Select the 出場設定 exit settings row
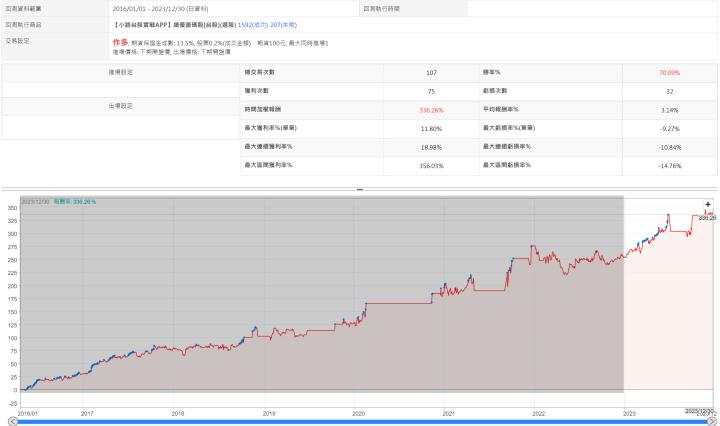The width and height of the screenshot is (720, 426). pyautogui.click(x=120, y=106)
